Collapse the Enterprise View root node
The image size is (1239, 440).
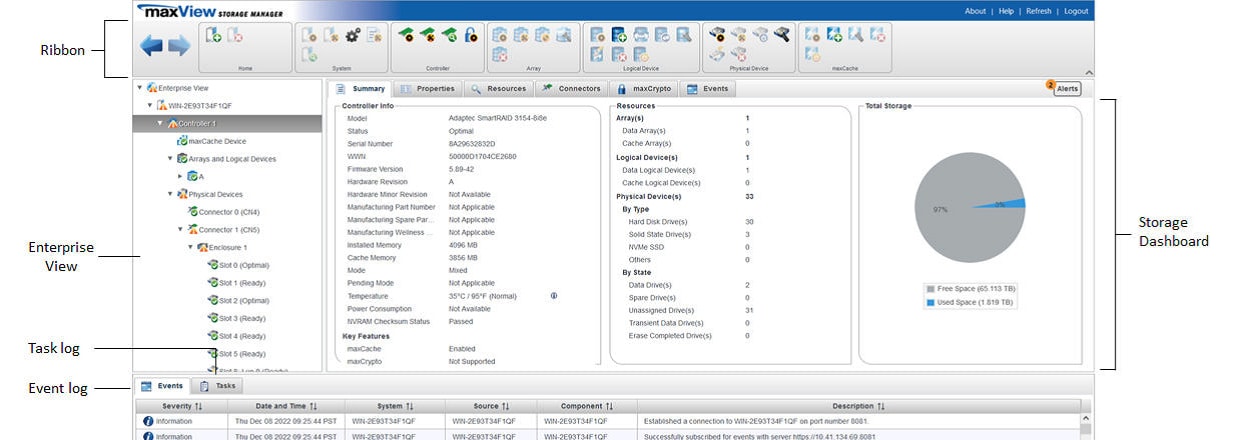point(139,88)
